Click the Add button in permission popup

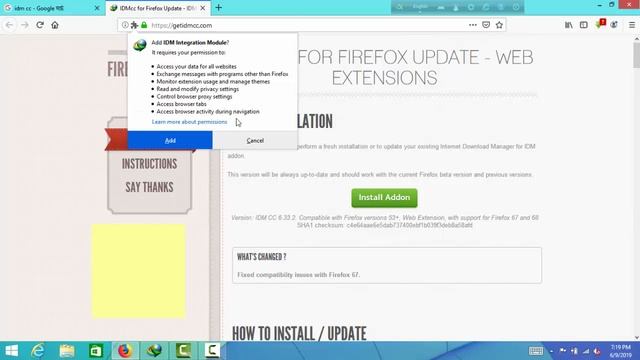170,140
